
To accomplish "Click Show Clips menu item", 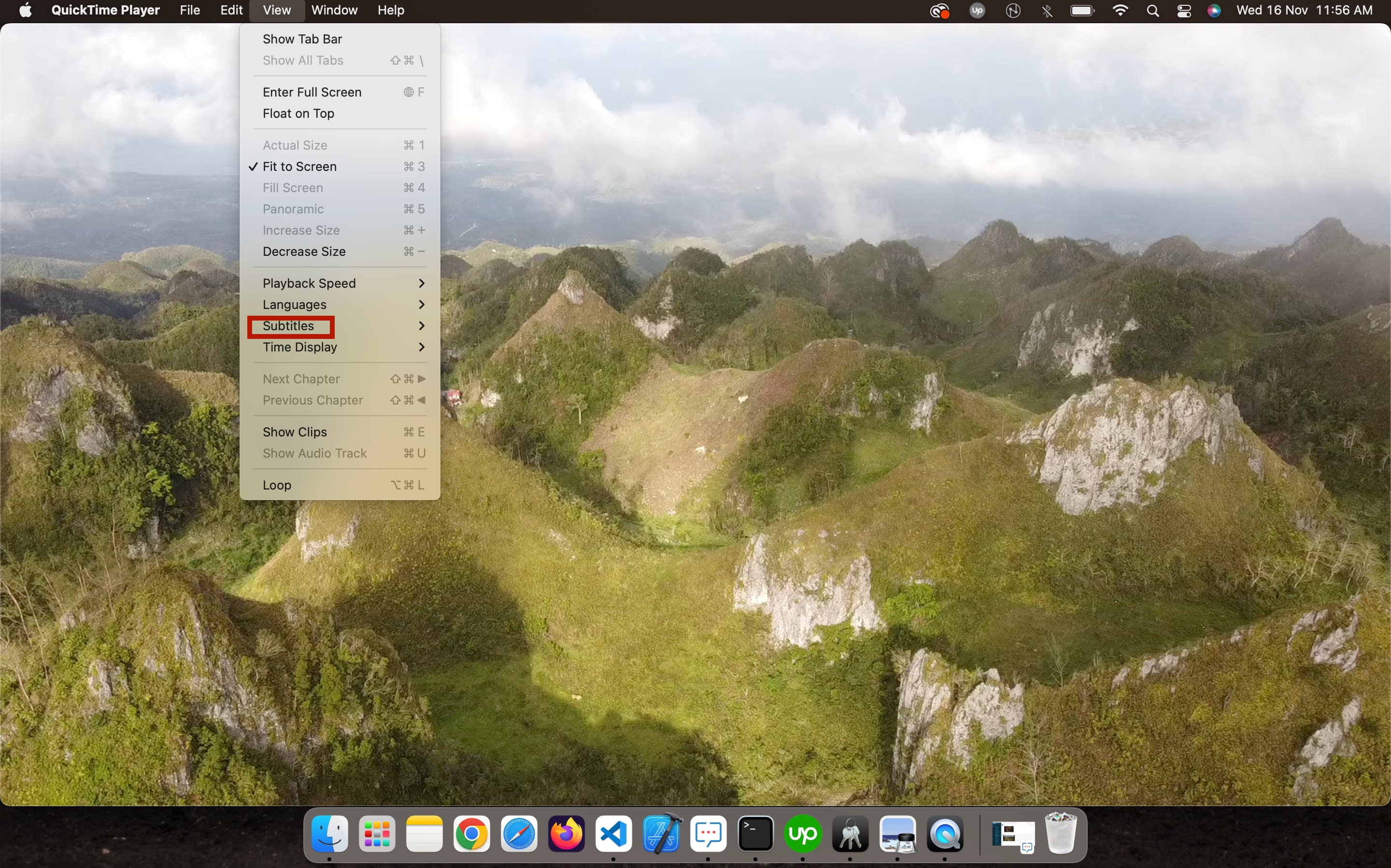I will pos(295,431).
